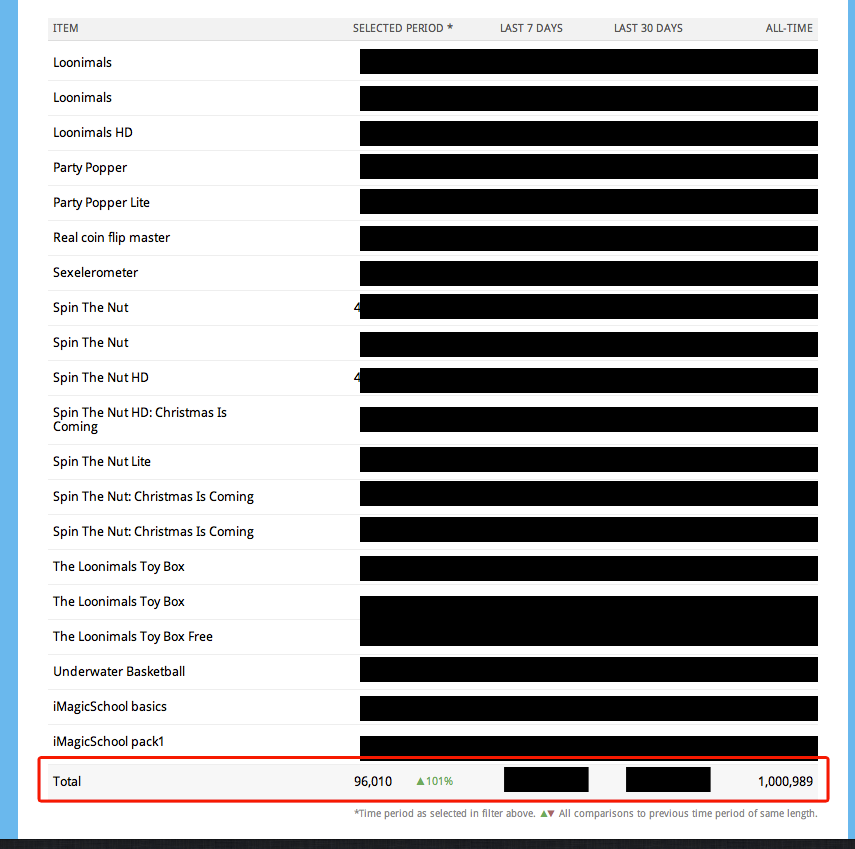Click the green up-arrow 101% change indicator
The width and height of the screenshot is (855, 849).
pyautogui.click(x=435, y=781)
